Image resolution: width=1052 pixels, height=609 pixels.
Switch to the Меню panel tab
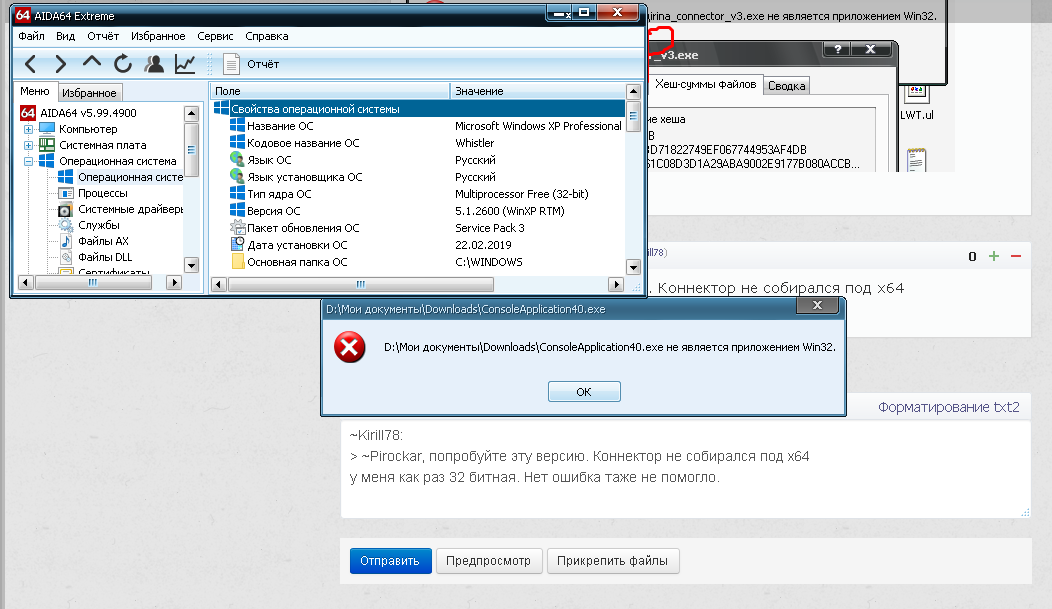[x=35, y=91]
